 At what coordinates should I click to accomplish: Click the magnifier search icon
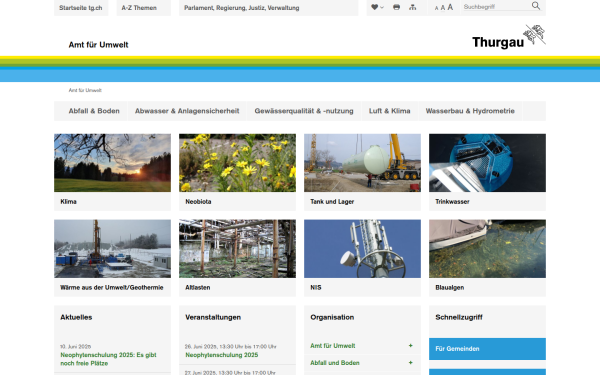tap(536, 6)
